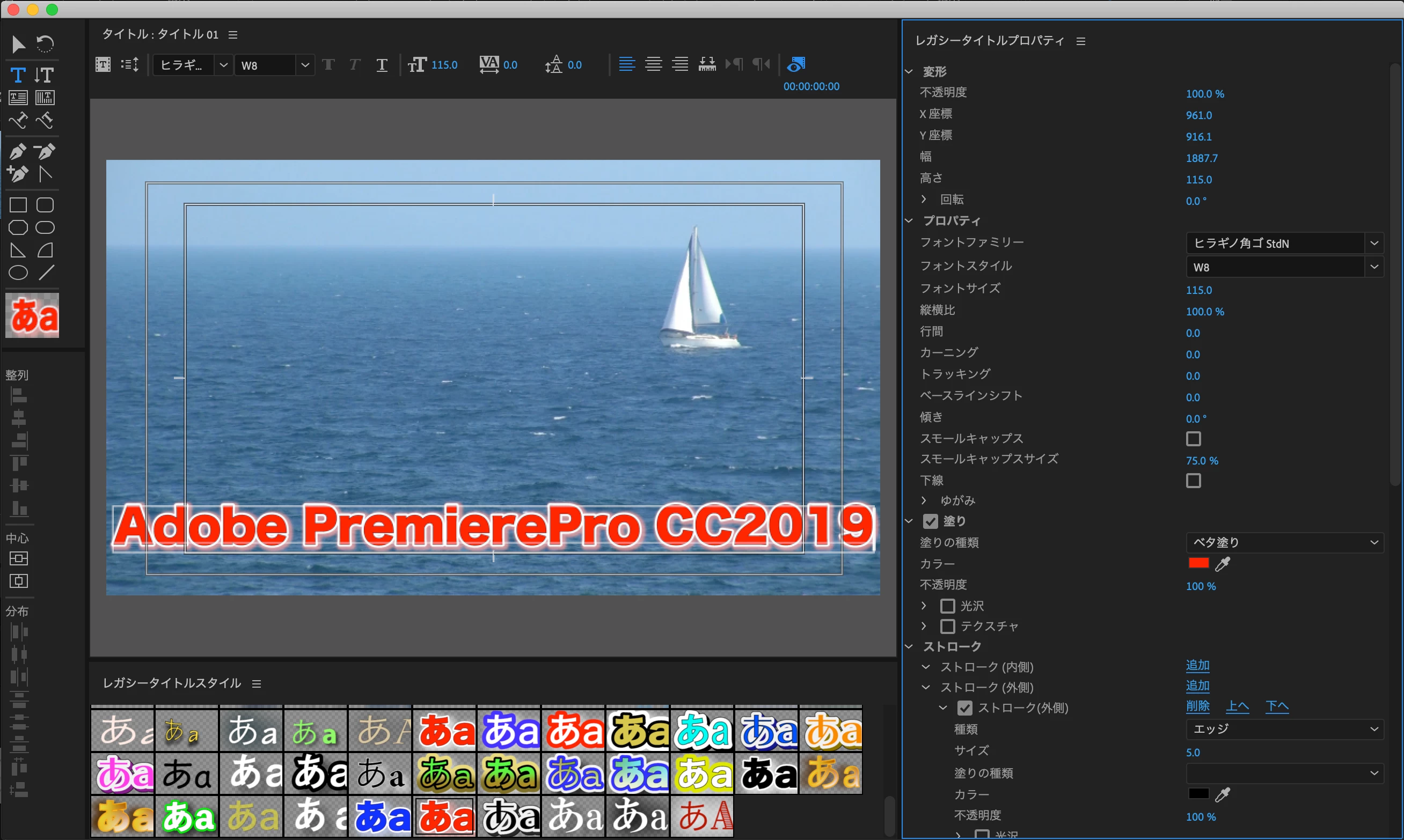Enable the スモールキャップス checkbox
Viewport: 1404px width, 840px height.
(x=1193, y=439)
